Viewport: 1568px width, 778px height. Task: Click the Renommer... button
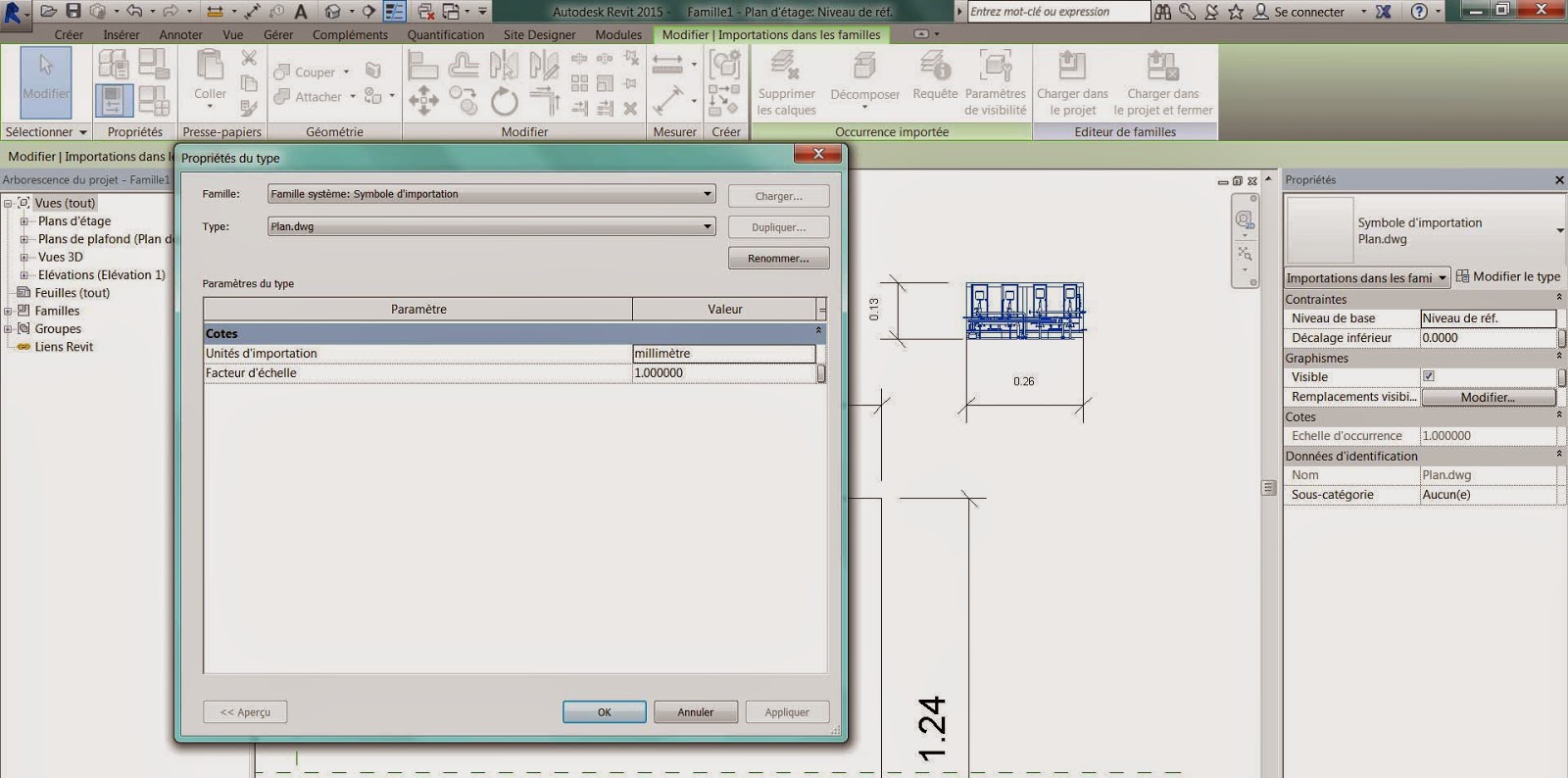tap(778, 259)
